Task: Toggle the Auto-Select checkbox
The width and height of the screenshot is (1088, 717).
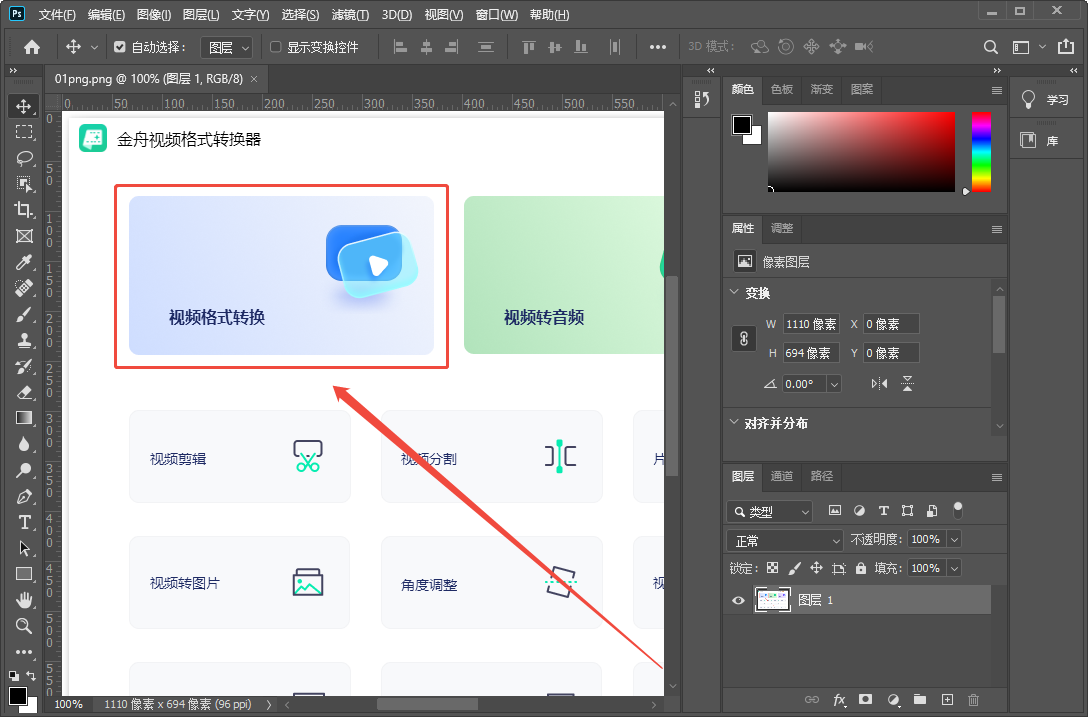Action: pos(119,47)
